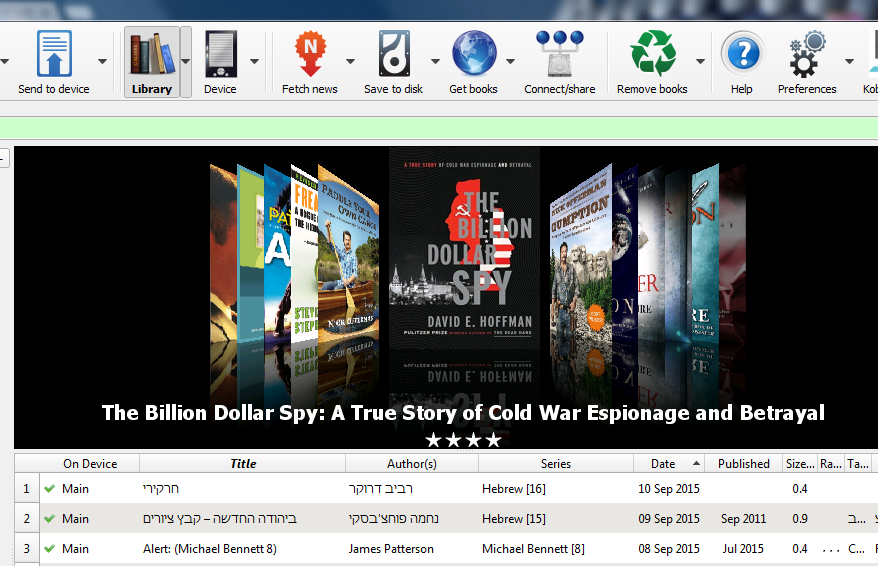
Task: Sort by the Title column header
Action: 242,464
